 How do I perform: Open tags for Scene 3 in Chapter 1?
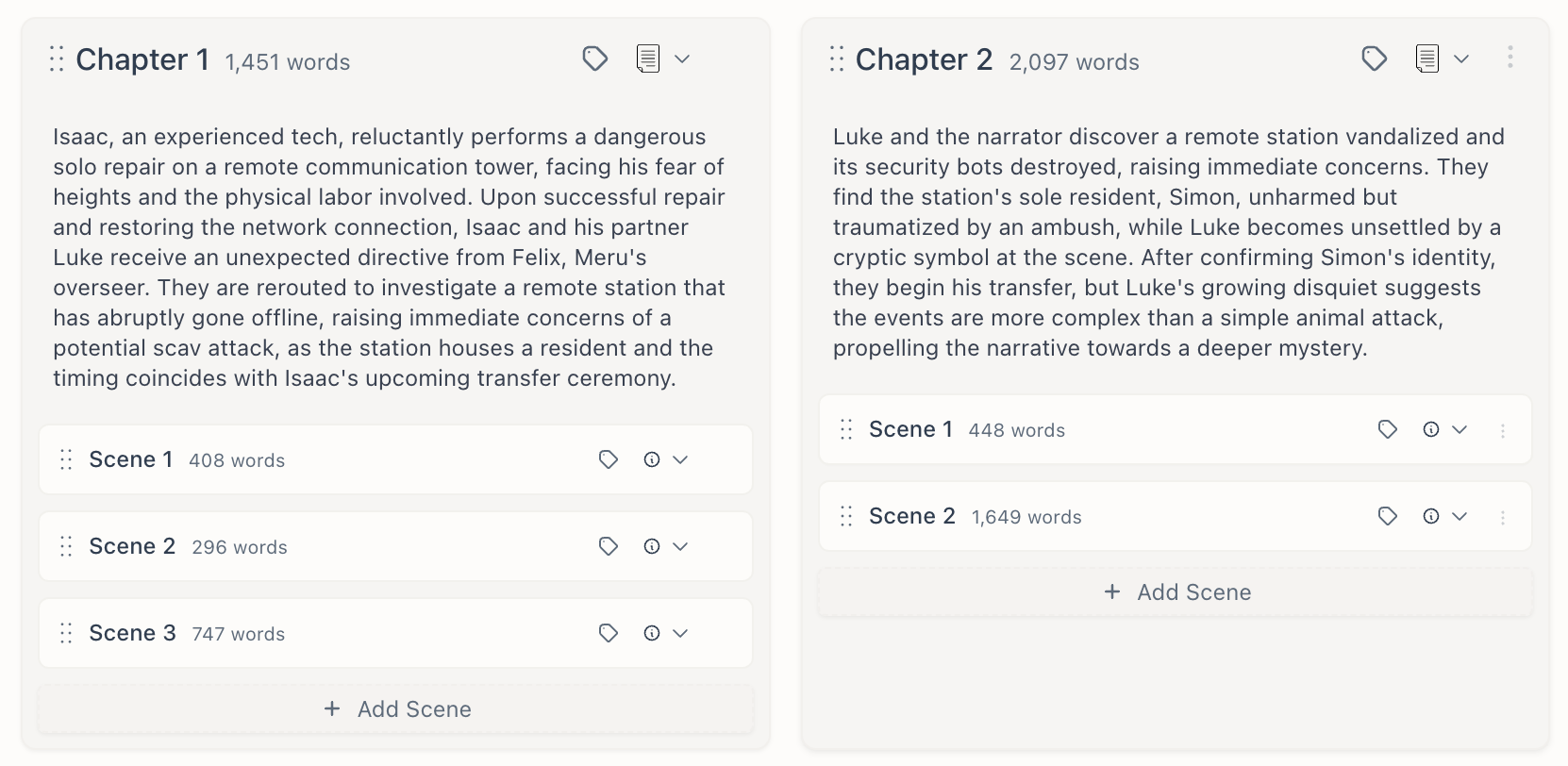608,633
